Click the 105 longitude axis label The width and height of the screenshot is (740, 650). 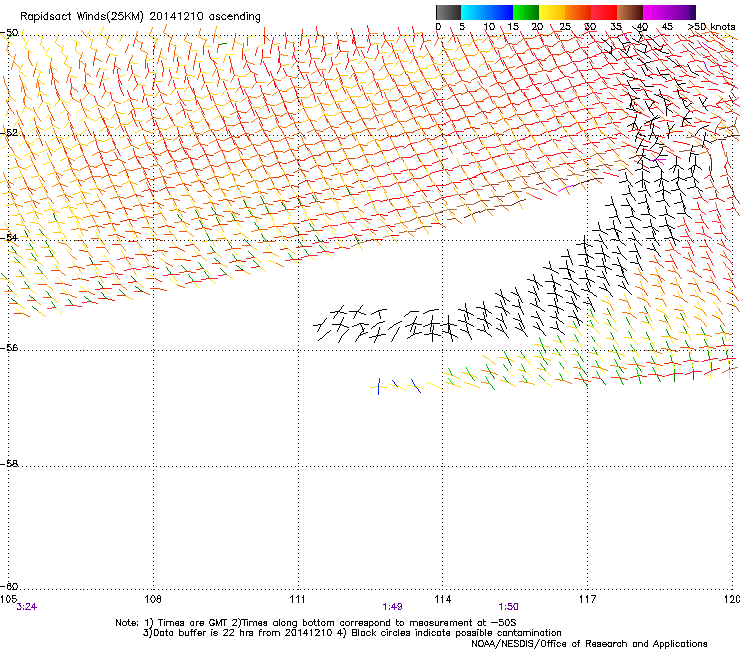coord(8,599)
